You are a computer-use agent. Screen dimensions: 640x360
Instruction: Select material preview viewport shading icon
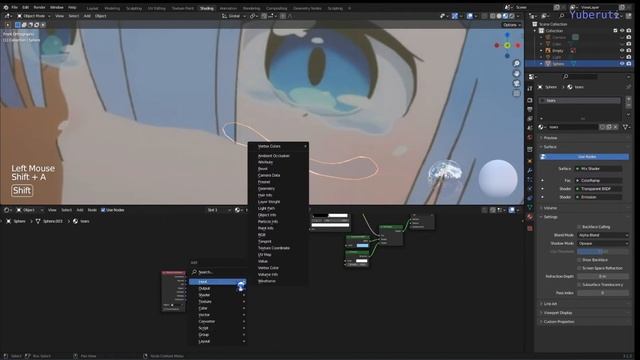[x=505, y=16]
